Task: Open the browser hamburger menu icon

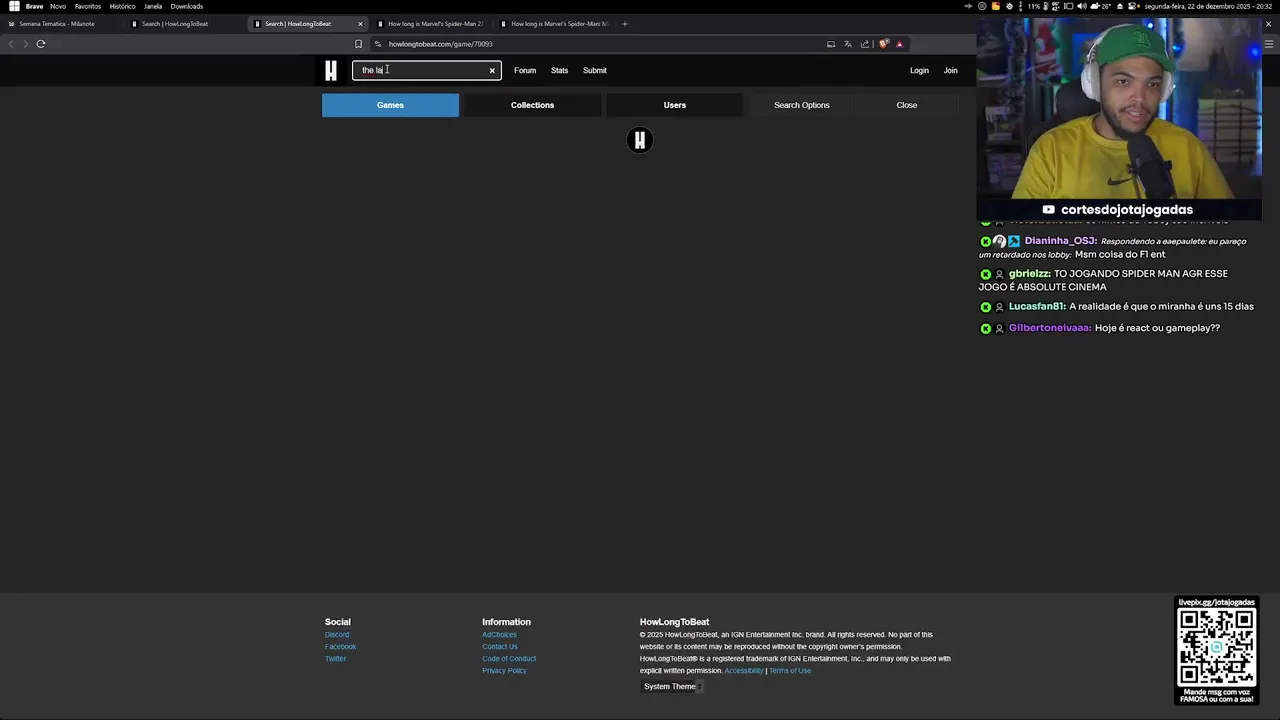Action: click(x=1269, y=44)
